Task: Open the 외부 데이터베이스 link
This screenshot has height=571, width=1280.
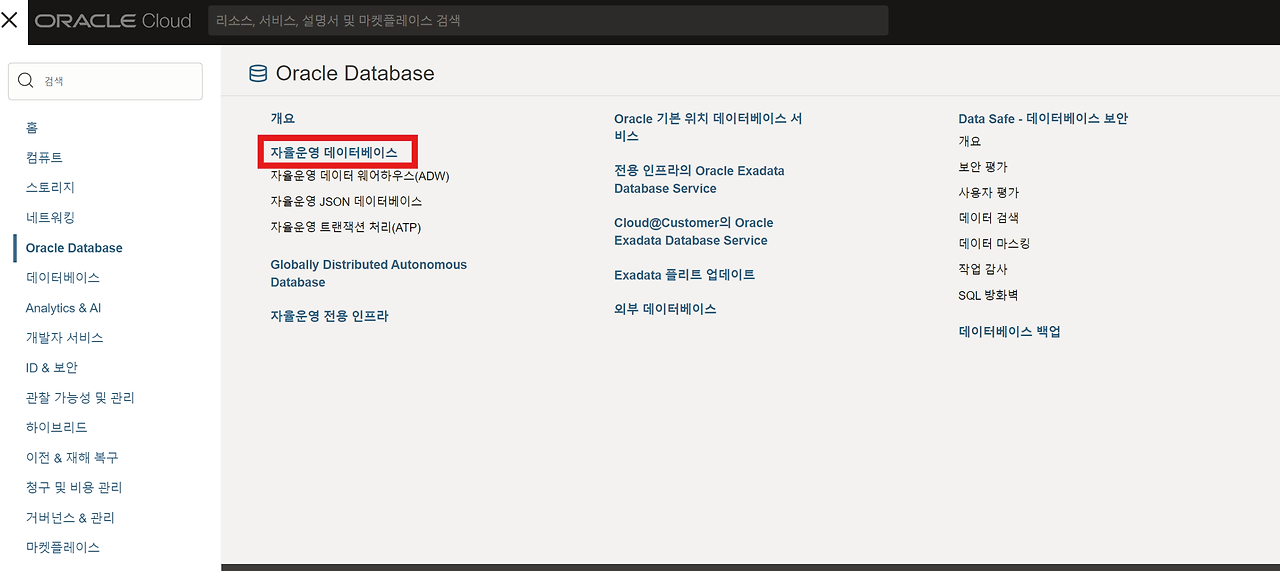Action: 665,309
